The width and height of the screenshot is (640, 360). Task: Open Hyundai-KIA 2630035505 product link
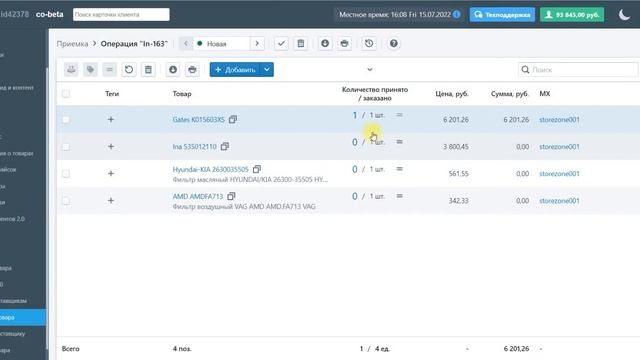pyautogui.click(x=210, y=169)
